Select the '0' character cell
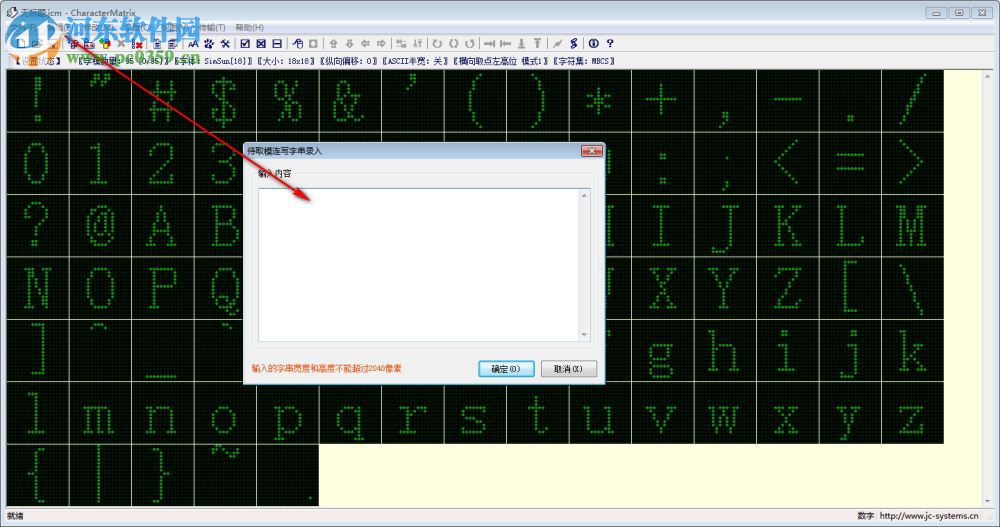This screenshot has width=1000, height=527. 38,163
